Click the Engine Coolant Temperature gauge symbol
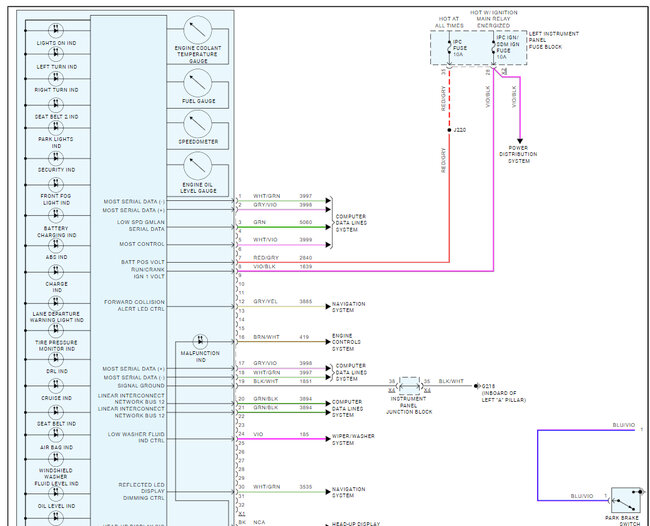 (x=198, y=30)
